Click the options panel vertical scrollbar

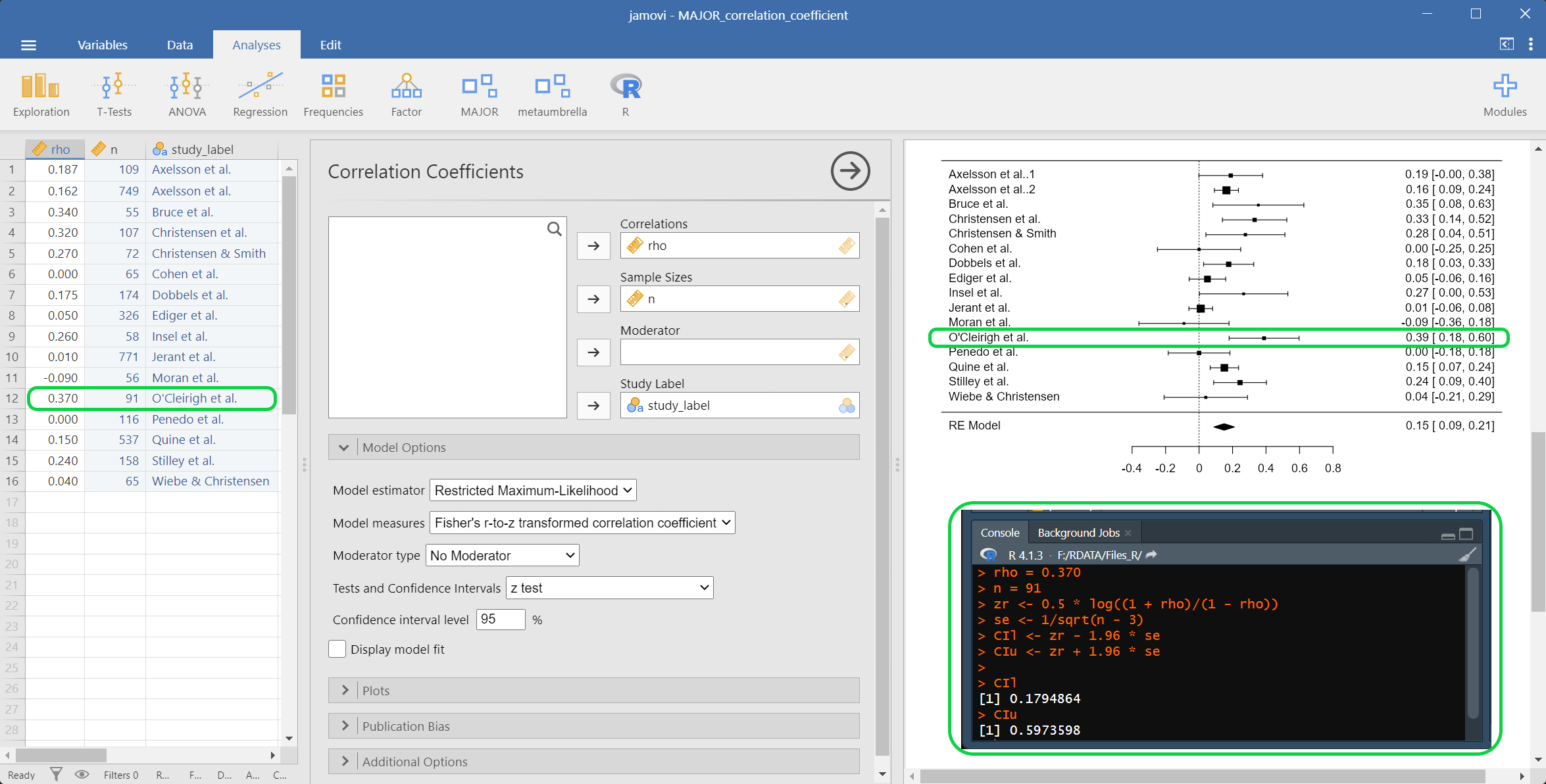pyautogui.click(x=882, y=487)
